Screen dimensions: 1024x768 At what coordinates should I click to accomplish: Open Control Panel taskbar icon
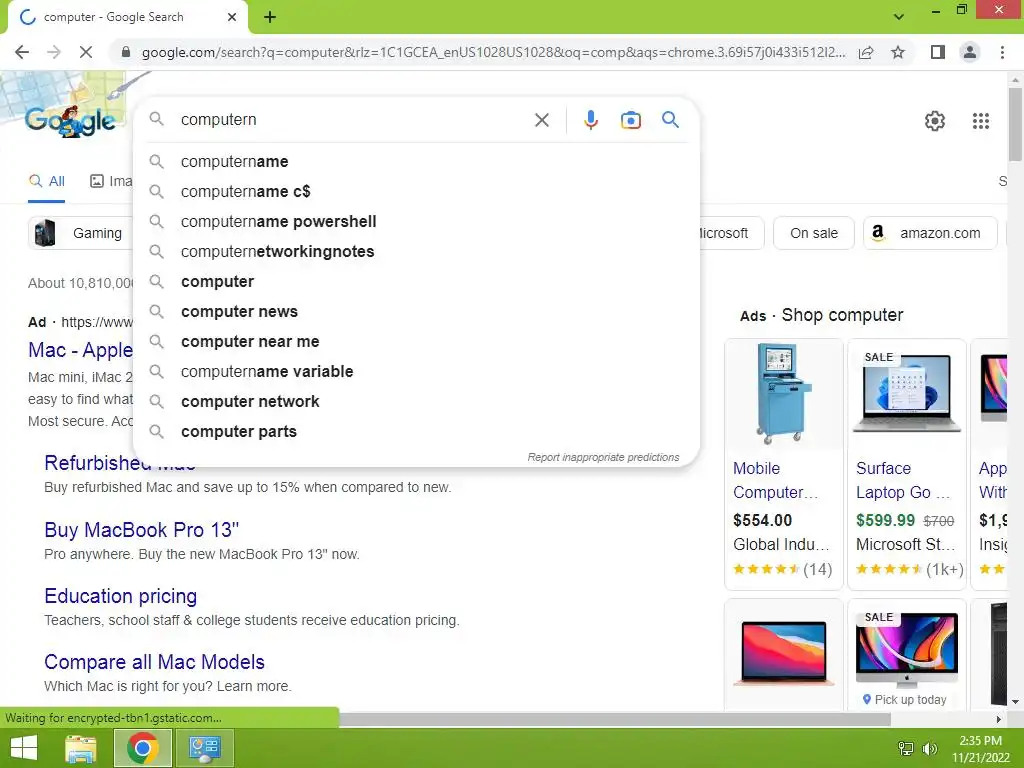(204, 748)
